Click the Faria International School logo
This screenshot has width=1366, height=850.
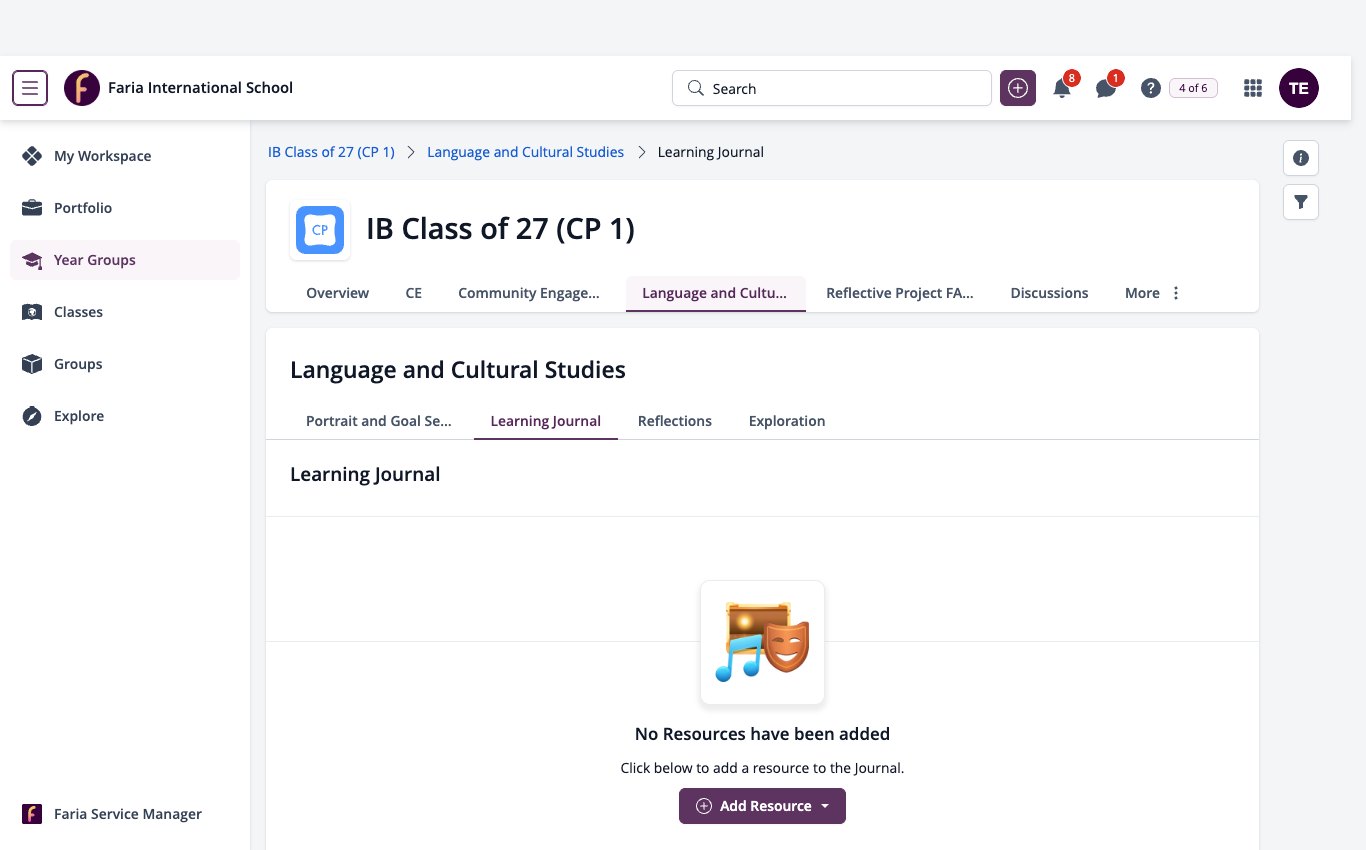pos(82,88)
